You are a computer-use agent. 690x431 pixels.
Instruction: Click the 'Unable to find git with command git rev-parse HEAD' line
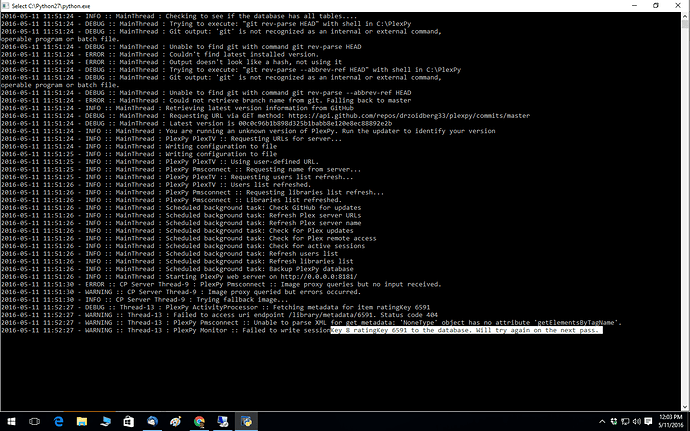click(x=181, y=47)
